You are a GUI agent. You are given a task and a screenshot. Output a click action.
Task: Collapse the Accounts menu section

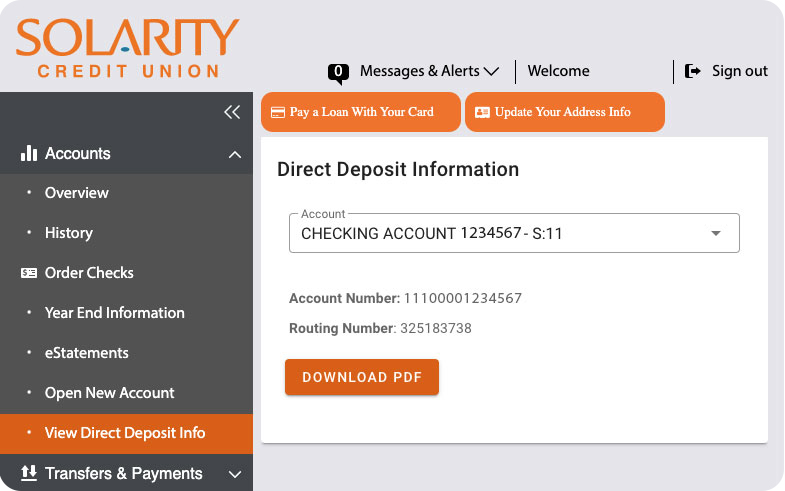point(235,154)
